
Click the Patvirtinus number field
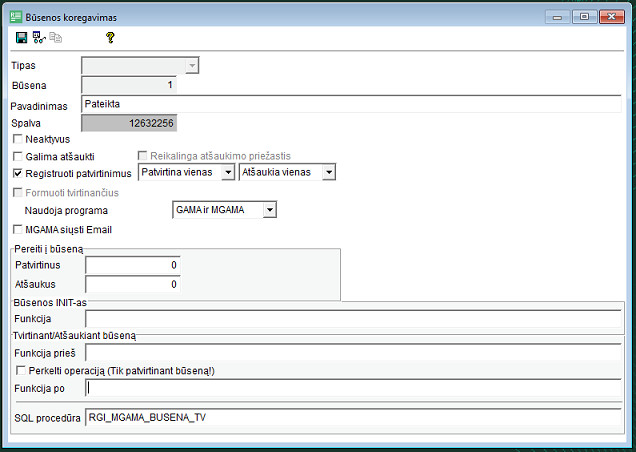[x=132, y=265]
